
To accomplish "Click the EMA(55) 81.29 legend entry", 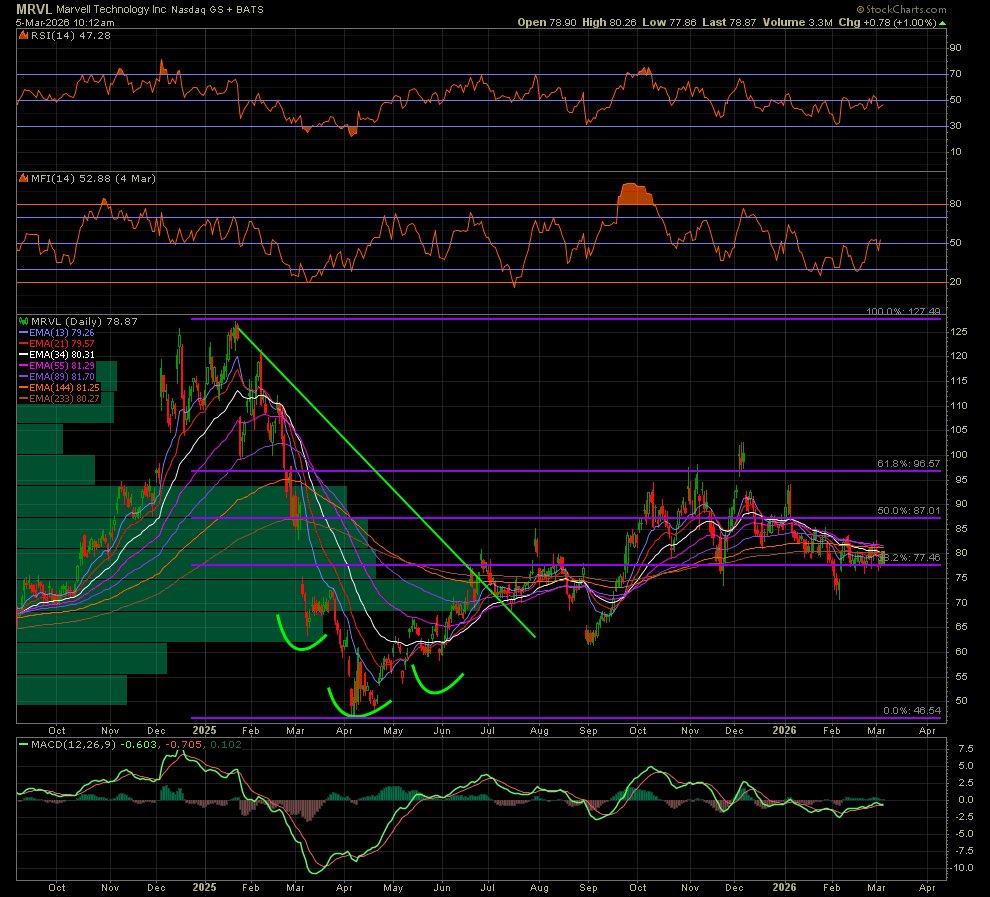I will click(x=57, y=365).
